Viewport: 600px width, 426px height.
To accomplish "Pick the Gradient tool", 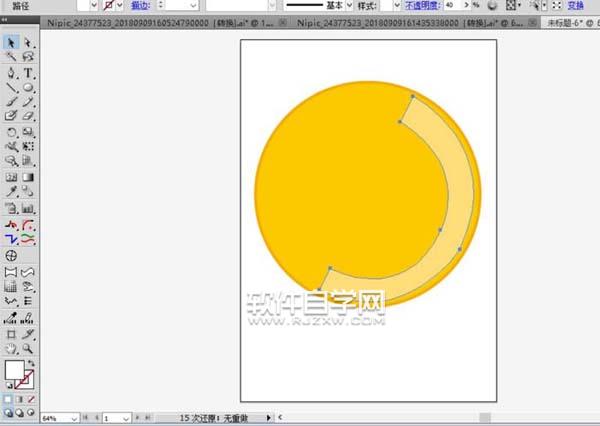I will click(x=28, y=177).
